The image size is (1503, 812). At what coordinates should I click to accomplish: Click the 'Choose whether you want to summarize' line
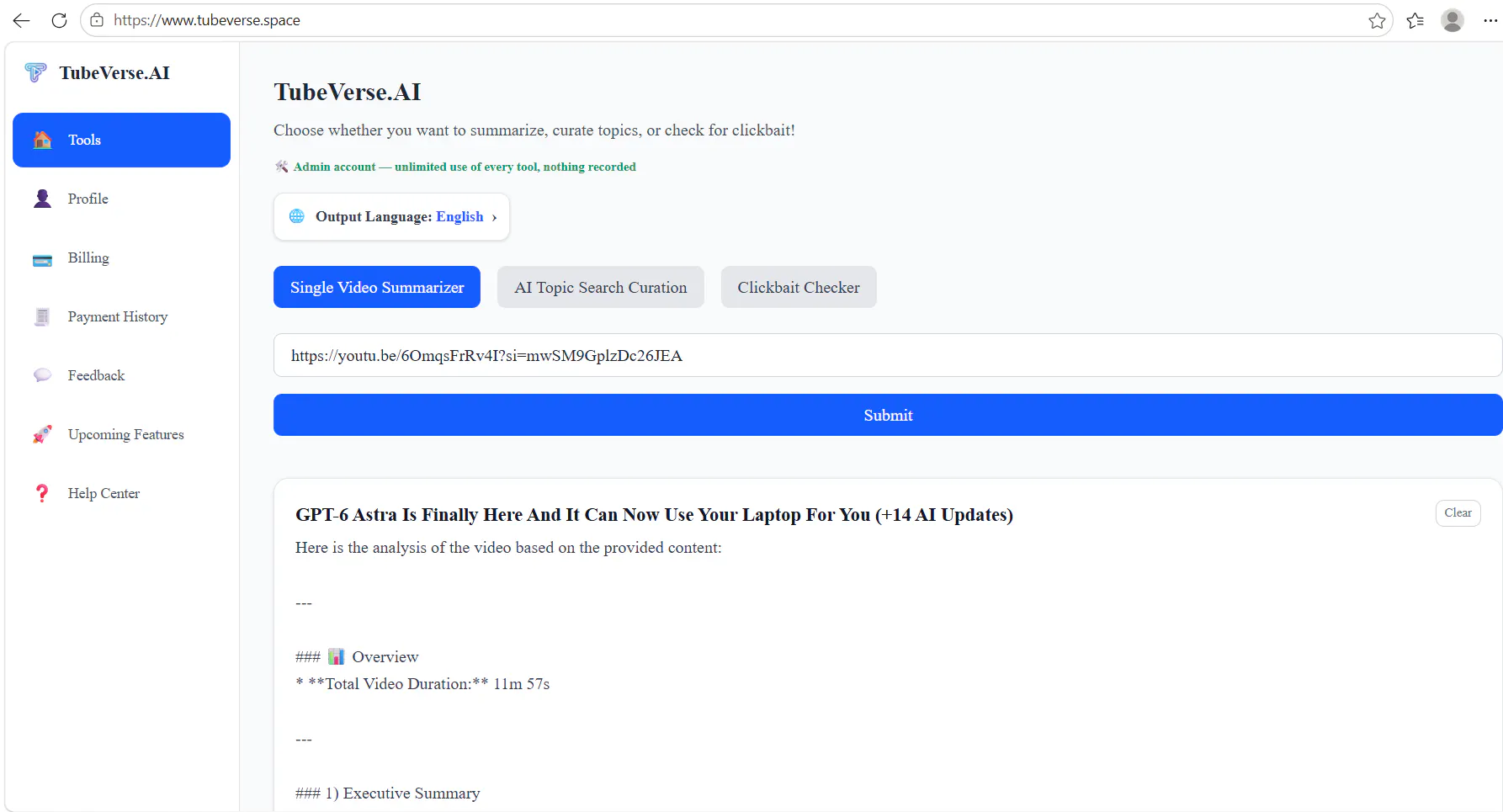tap(534, 130)
